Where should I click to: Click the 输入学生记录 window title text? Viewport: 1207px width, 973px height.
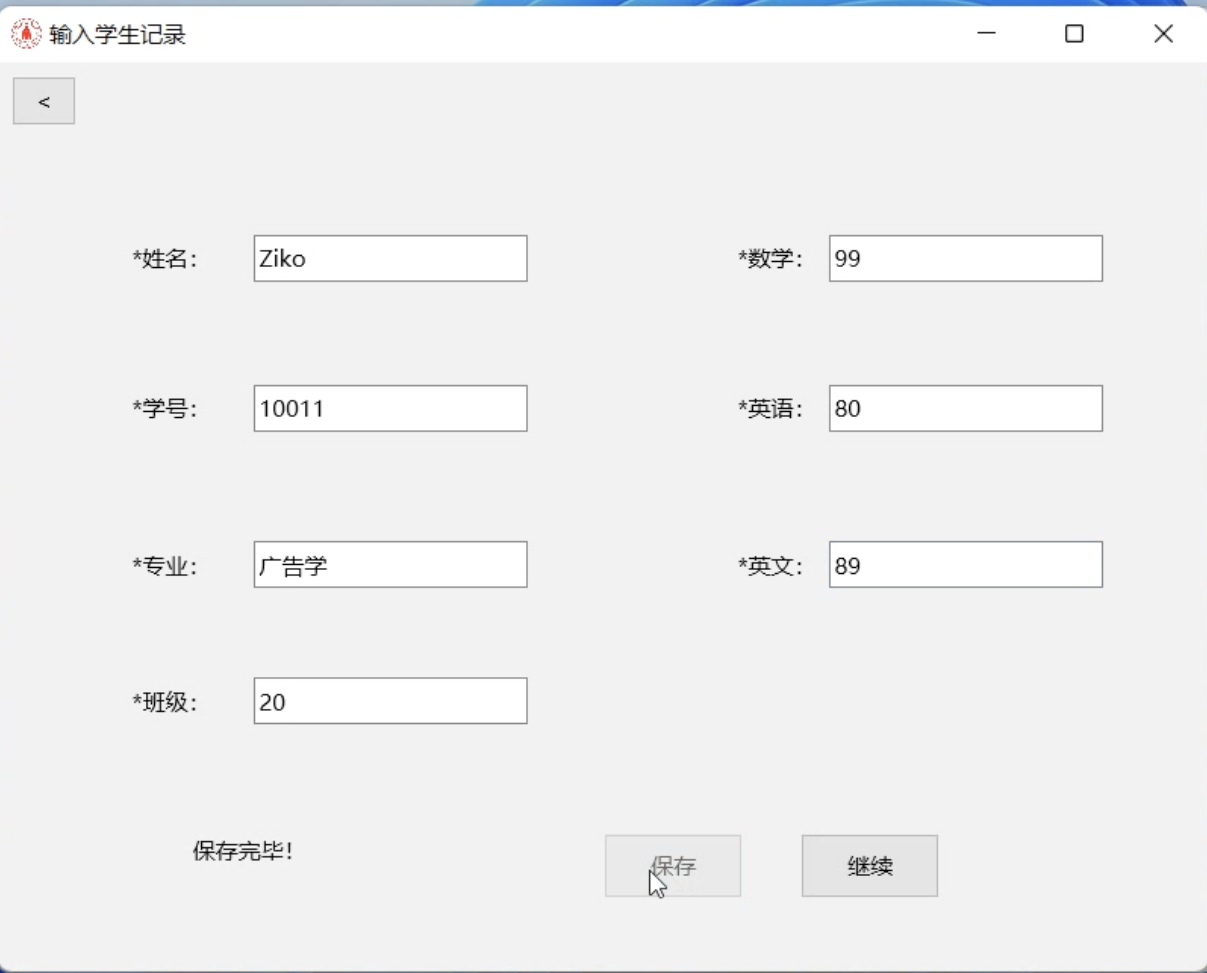tap(117, 36)
